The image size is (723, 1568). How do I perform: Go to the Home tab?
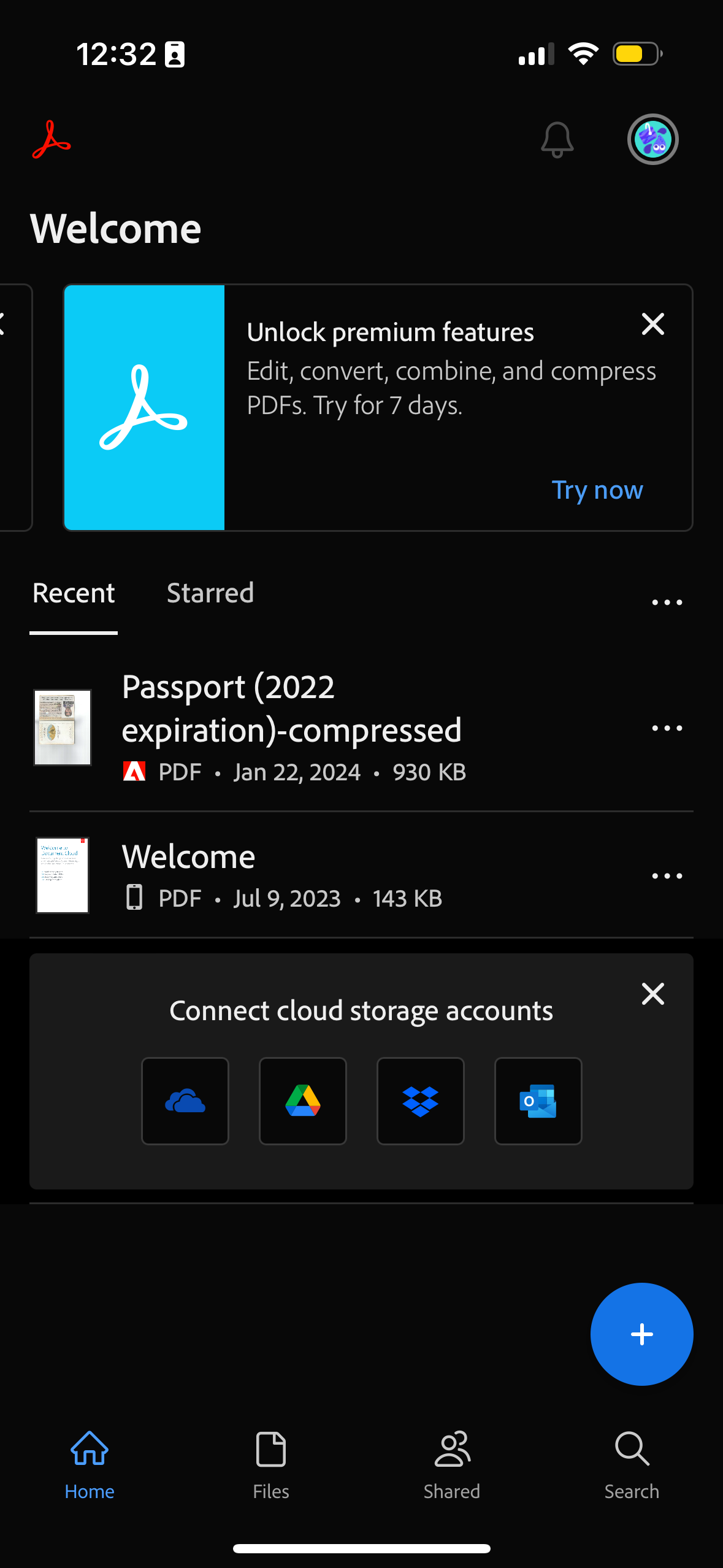pos(90,1466)
